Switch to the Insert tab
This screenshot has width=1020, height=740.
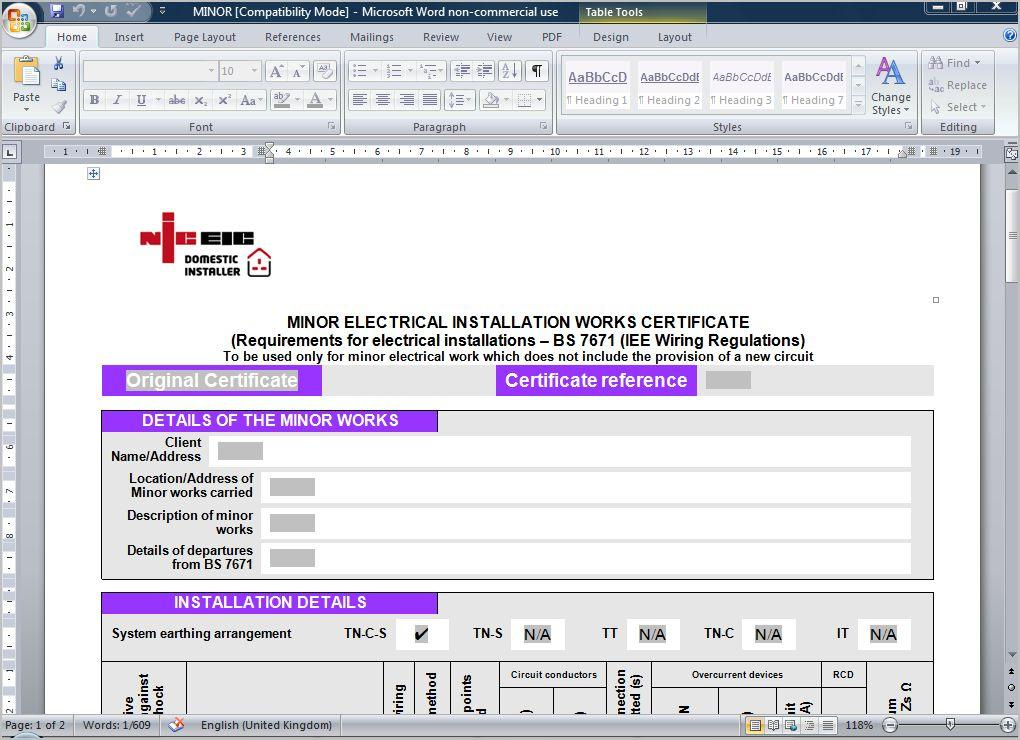point(129,37)
